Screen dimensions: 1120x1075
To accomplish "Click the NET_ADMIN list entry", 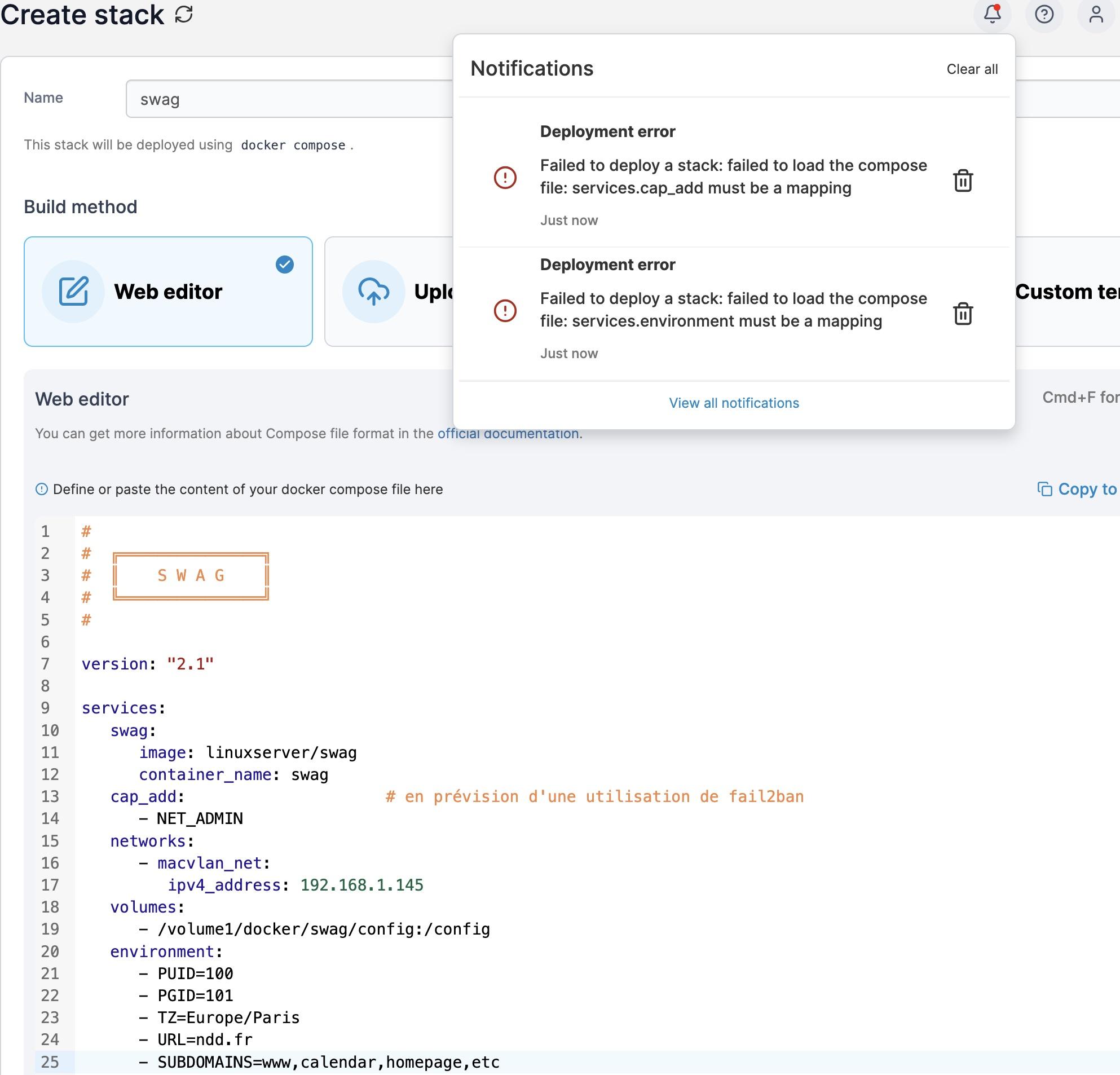I will click(191, 818).
